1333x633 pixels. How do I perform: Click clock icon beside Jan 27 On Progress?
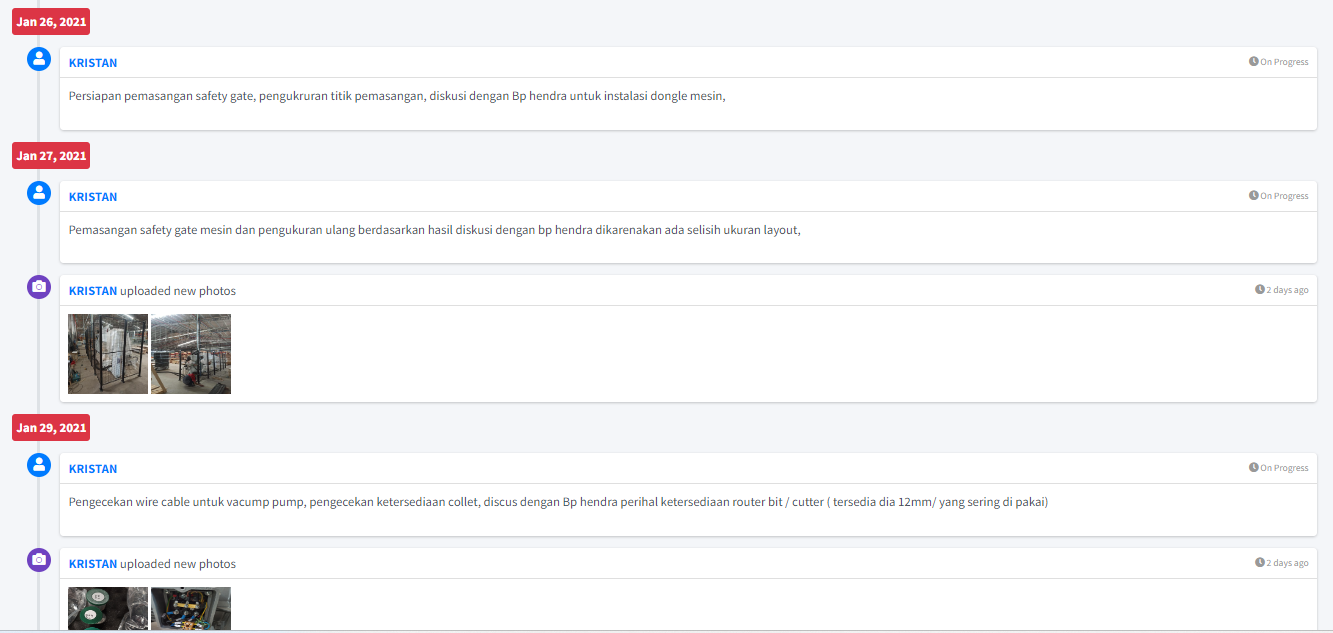click(1253, 196)
